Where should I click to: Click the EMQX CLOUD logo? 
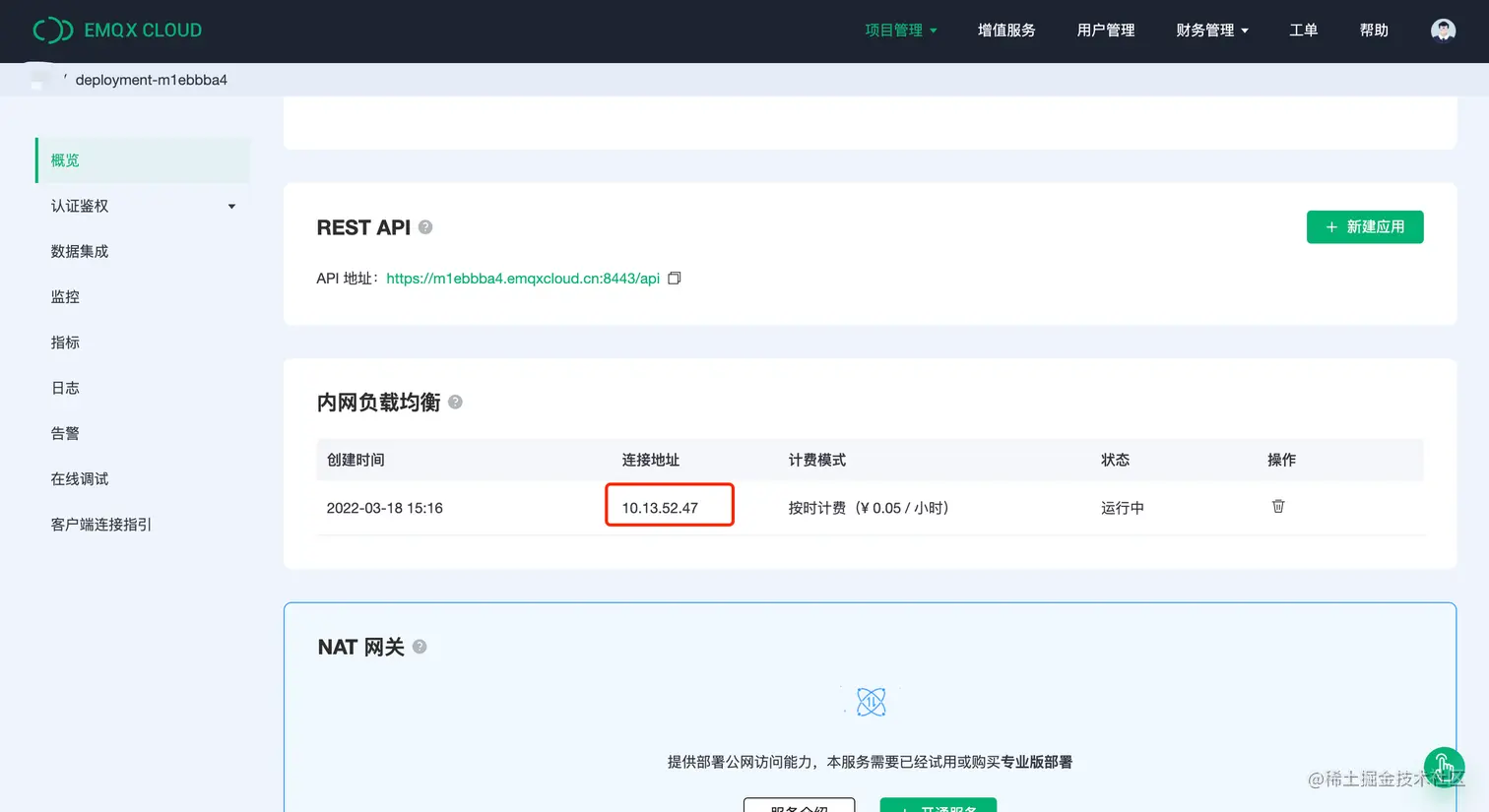(x=117, y=30)
